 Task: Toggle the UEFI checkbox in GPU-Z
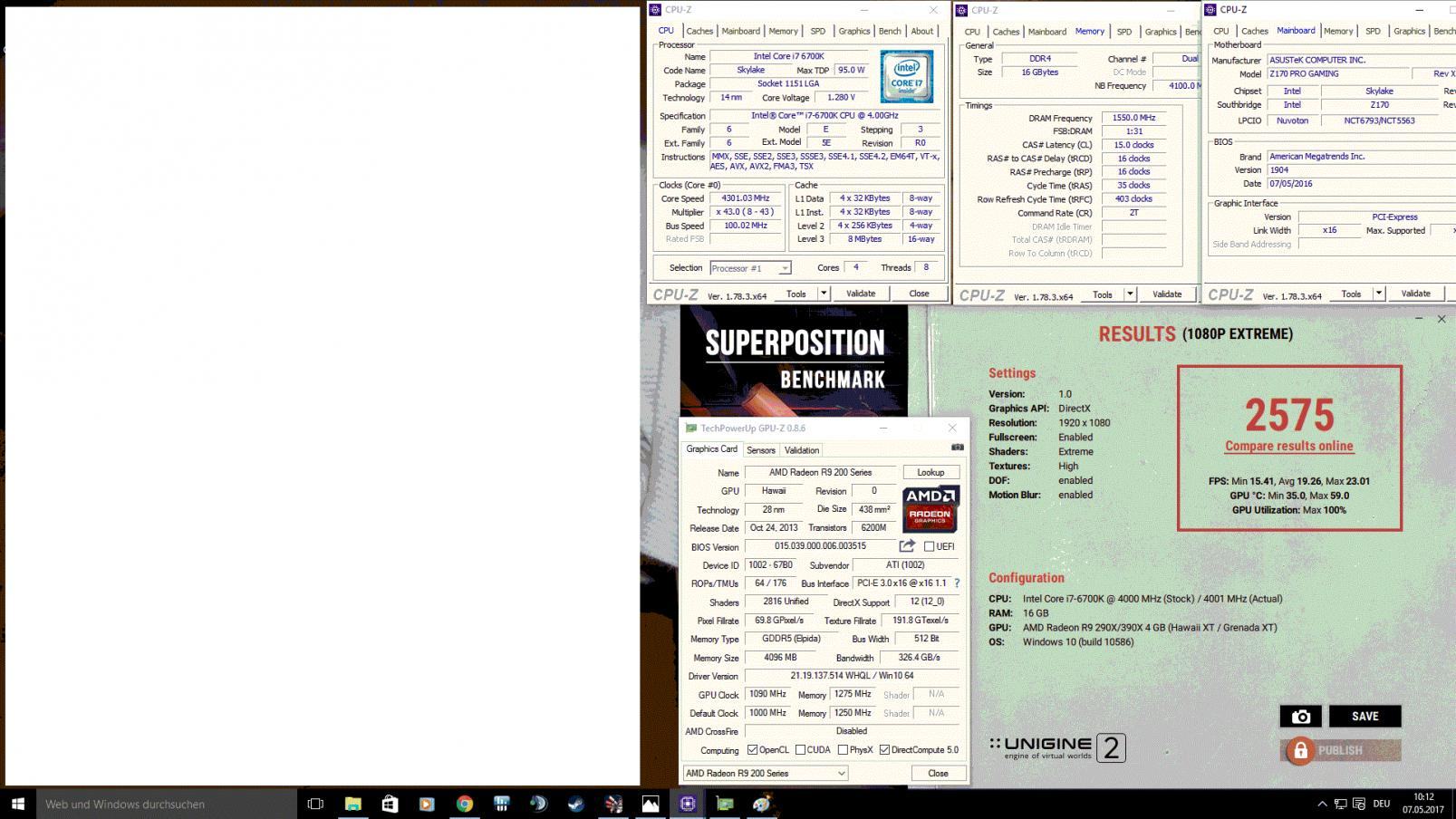coord(929,546)
